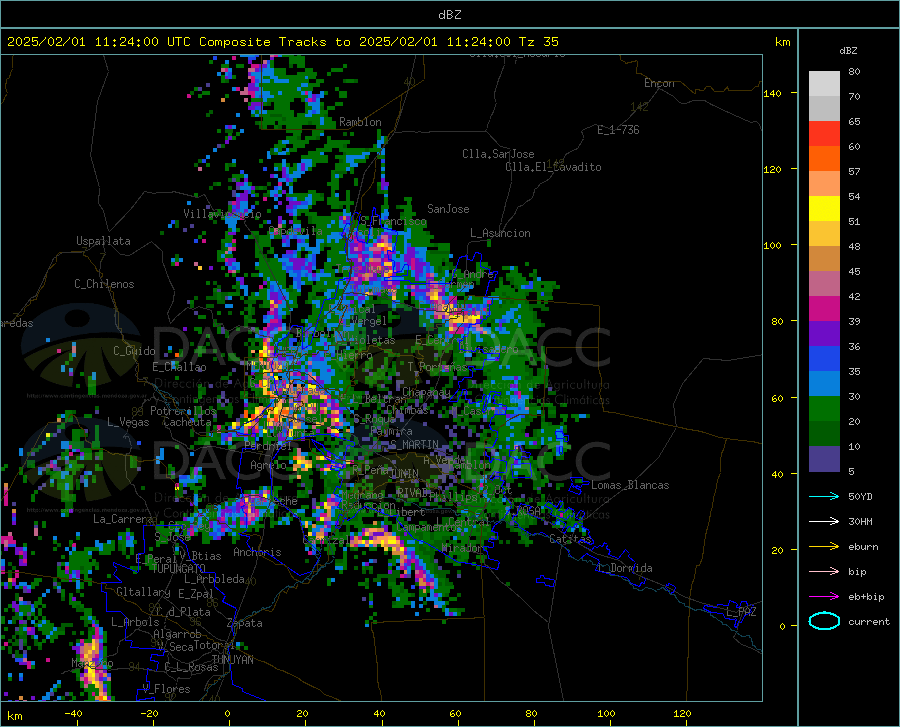Click the Cacheuta map label
Image resolution: width=900 pixels, height=727 pixels.
coord(187,422)
